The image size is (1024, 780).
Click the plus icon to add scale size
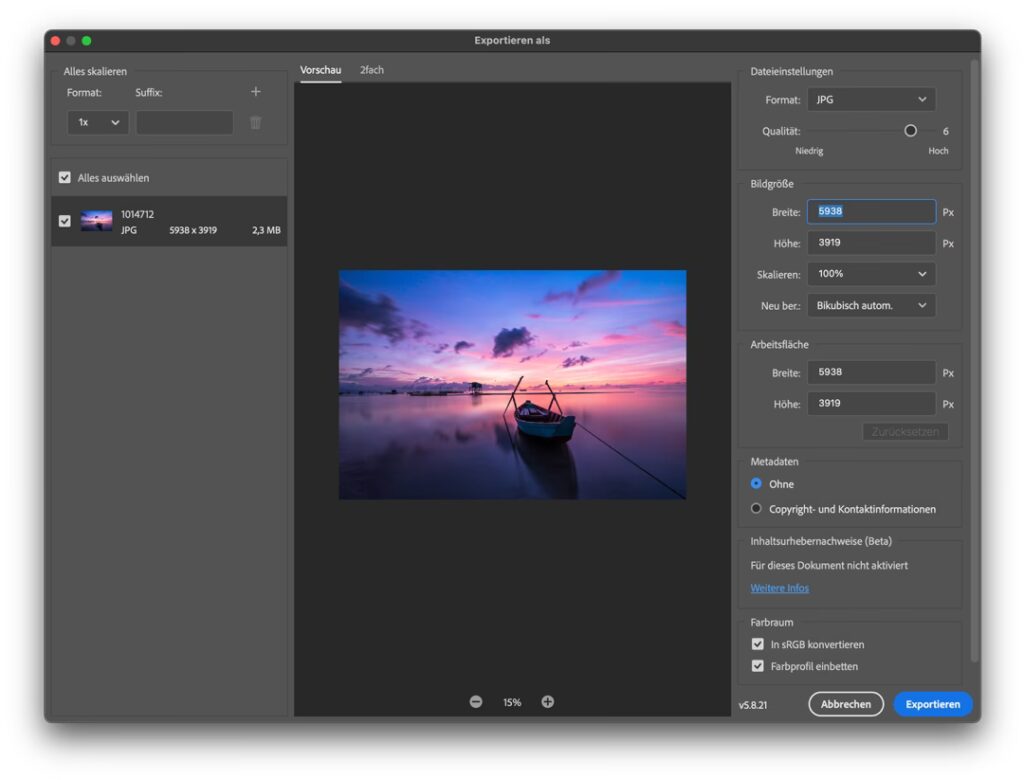(x=255, y=92)
